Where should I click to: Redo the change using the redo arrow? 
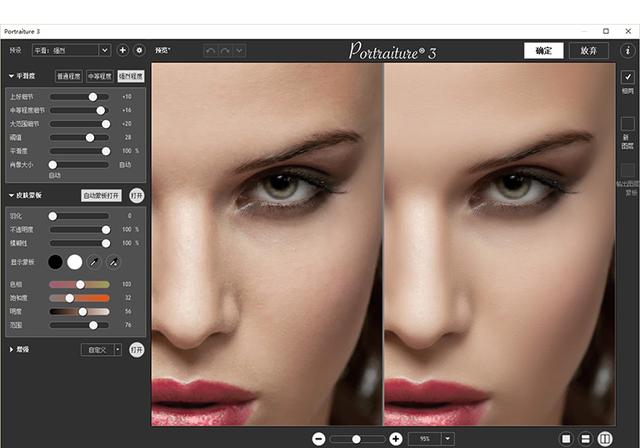coord(225,51)
